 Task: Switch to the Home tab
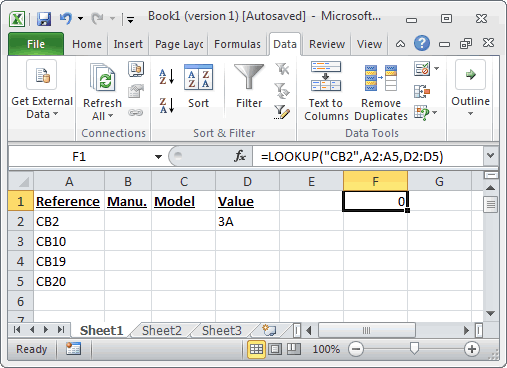(x=87, y=44)
